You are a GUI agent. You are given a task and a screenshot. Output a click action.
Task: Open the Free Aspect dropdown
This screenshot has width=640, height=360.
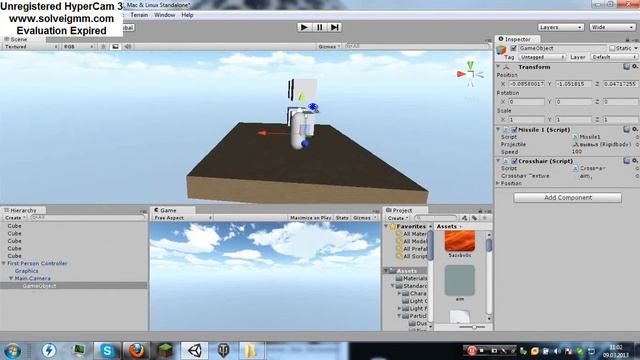tap(182, 218)
